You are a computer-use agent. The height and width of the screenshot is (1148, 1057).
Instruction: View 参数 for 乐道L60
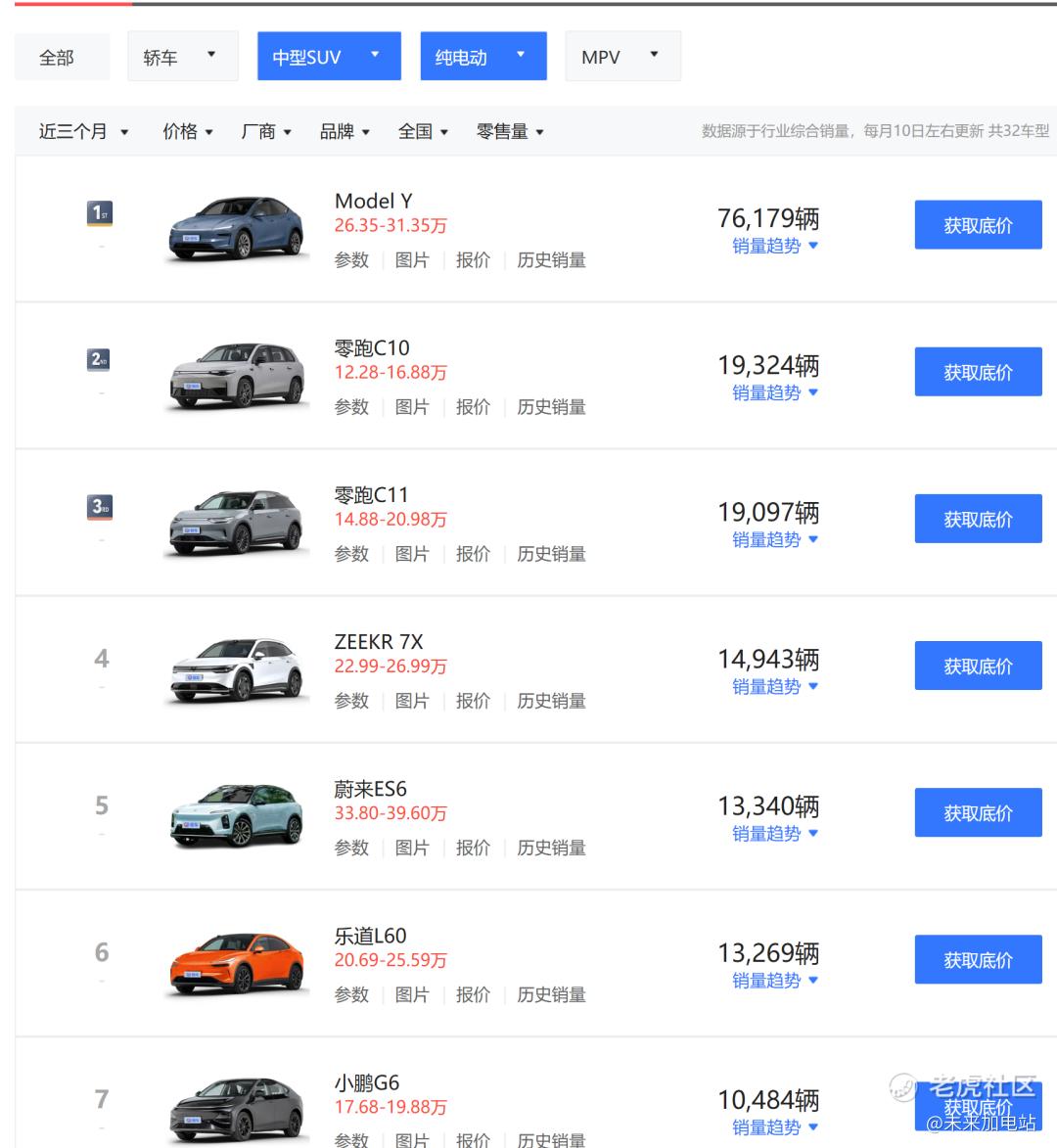click(x=351, y=995)
